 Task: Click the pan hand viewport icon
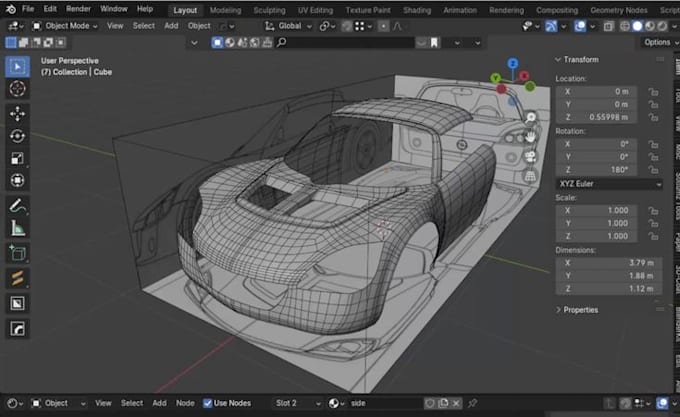point(530,137)
